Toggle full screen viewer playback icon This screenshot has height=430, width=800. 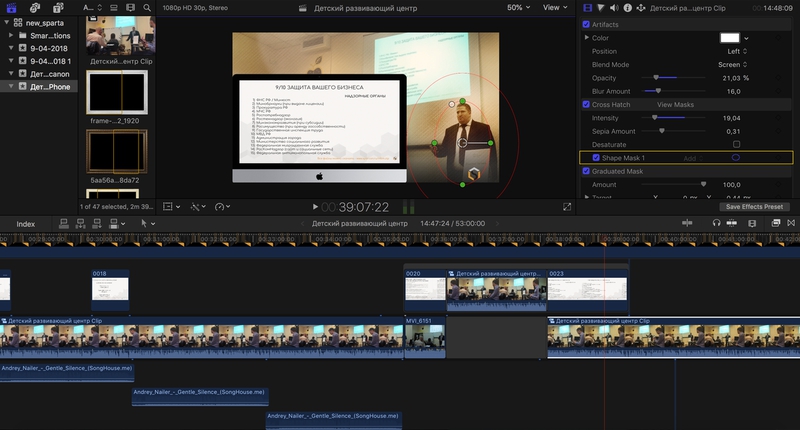567,207
